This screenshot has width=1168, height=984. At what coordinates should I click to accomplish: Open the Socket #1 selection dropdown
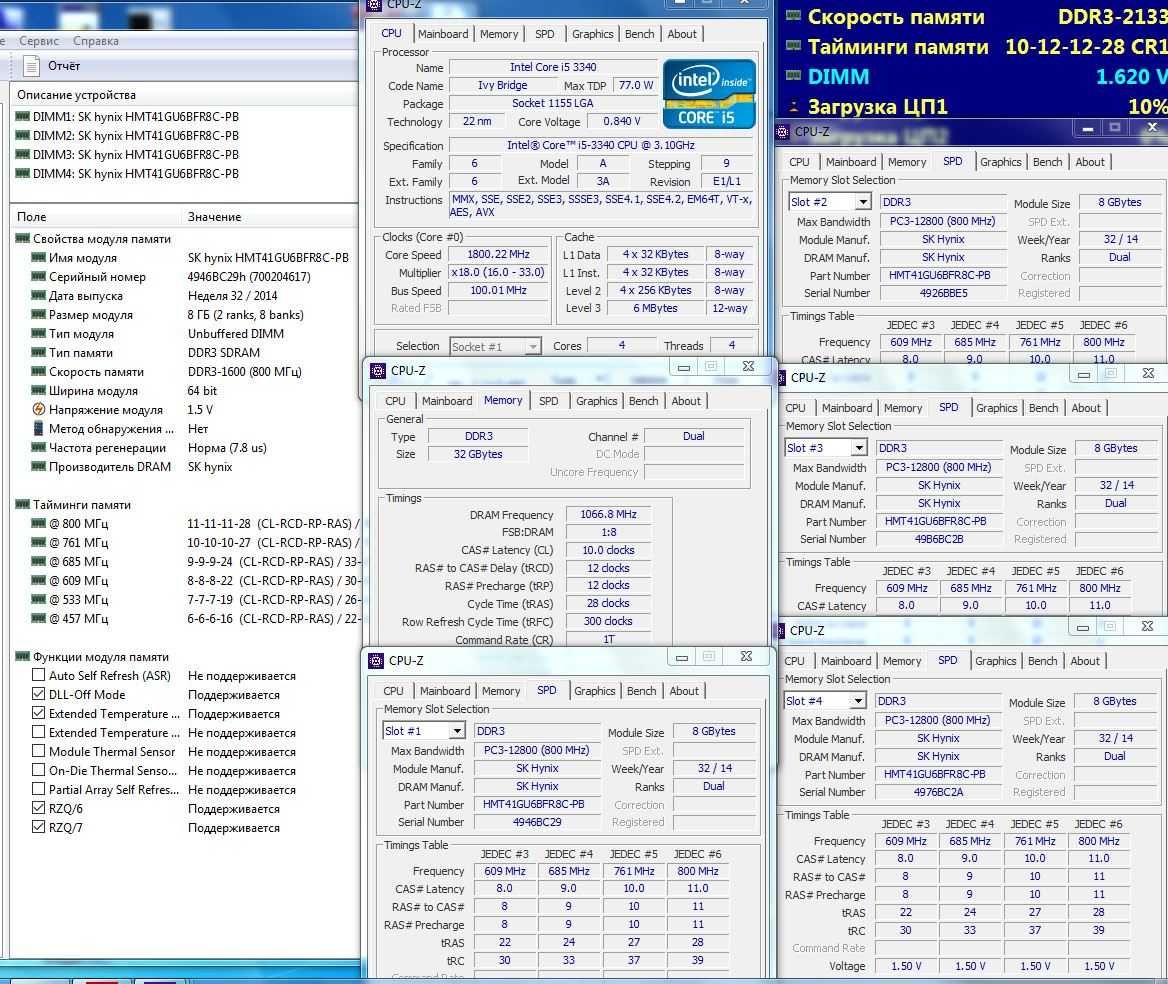[x=532, y=346]
